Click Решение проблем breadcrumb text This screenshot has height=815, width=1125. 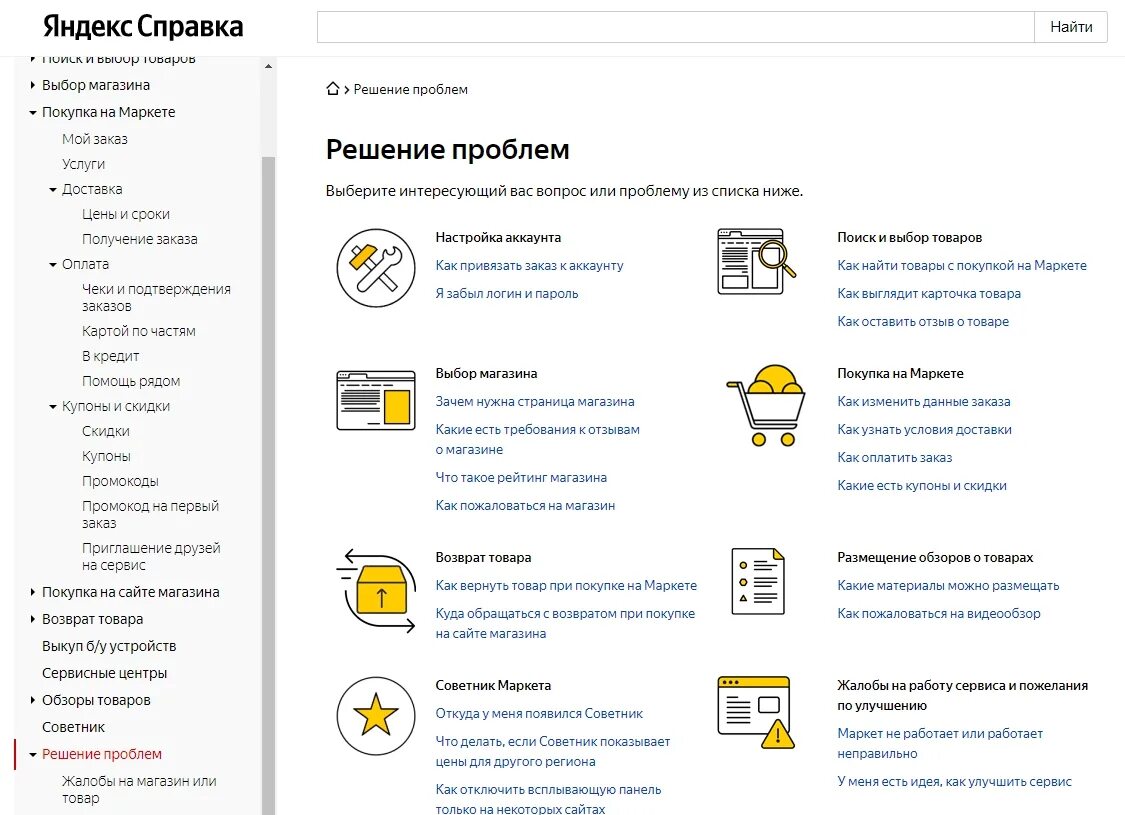pos(410,89)
